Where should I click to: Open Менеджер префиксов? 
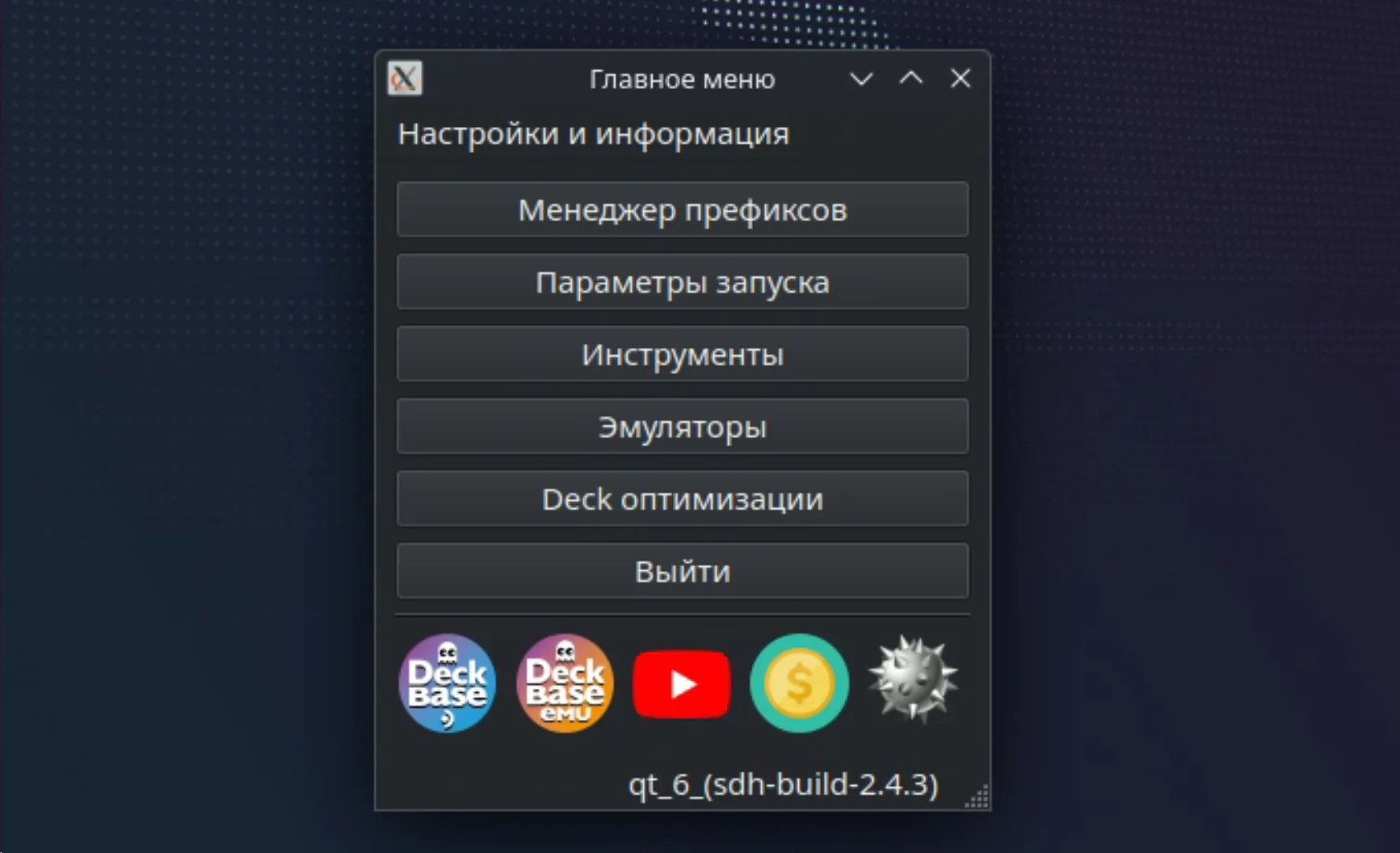tap(683, 210)
